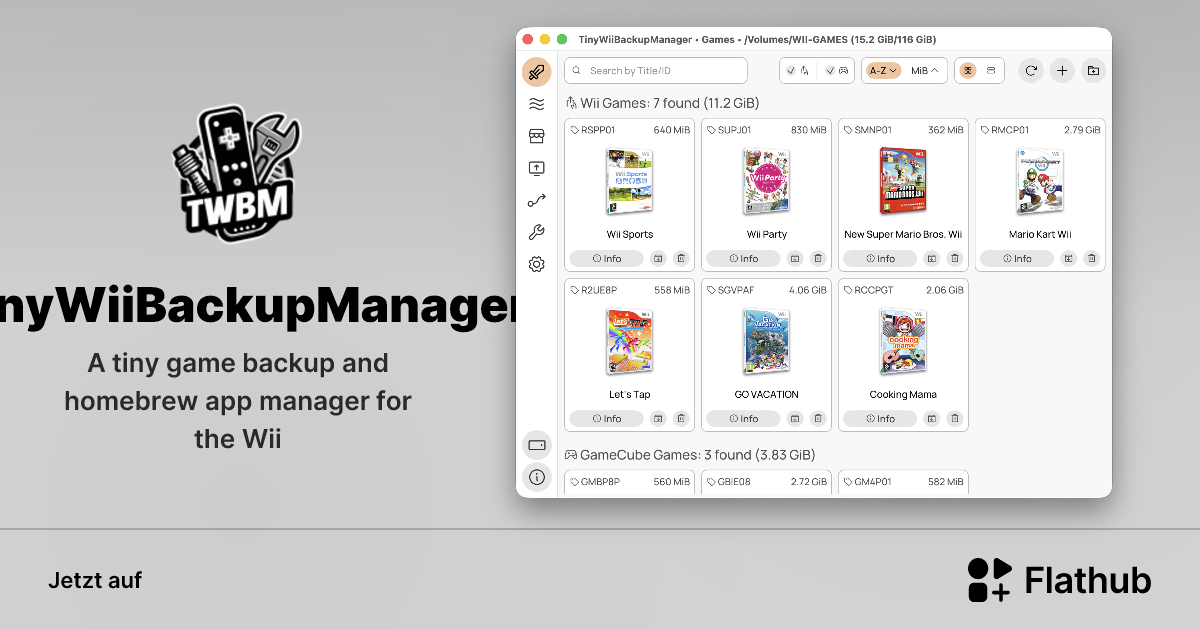
Task: Show app information via the info icon
Action: [x=537, y=477]
